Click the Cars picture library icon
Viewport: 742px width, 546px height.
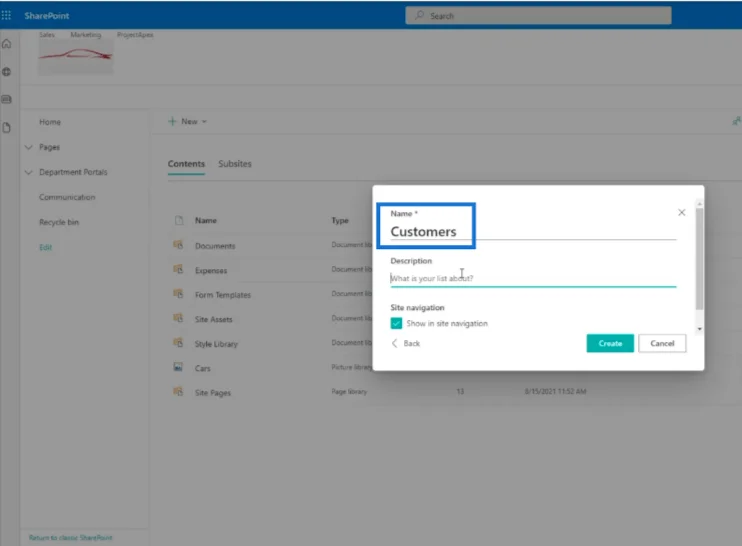pos(178,367)
